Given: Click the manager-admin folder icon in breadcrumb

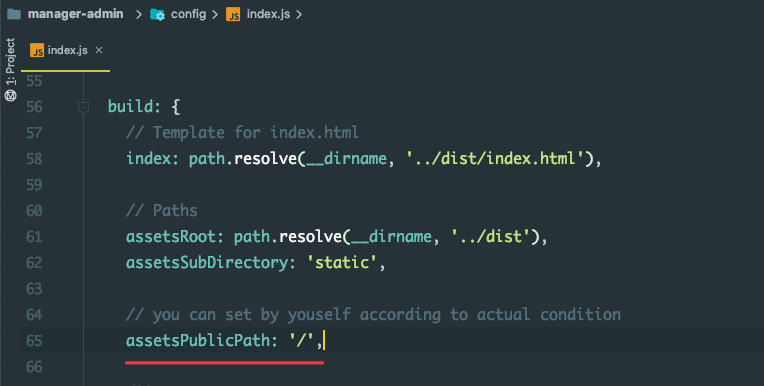Looking at the screenshot, I should pos(14,14).
